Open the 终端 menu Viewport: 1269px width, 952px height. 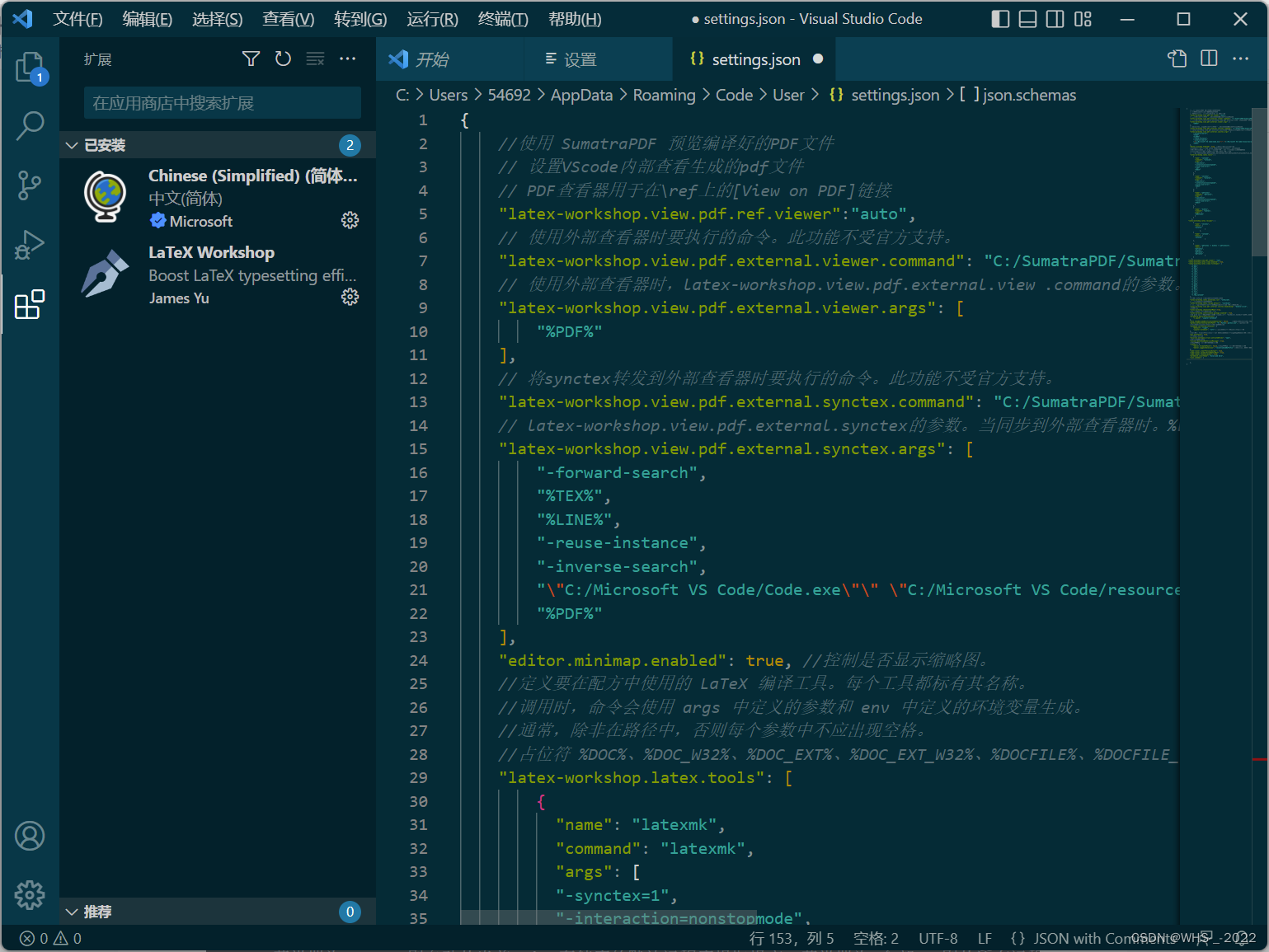[x=502, y=18]
